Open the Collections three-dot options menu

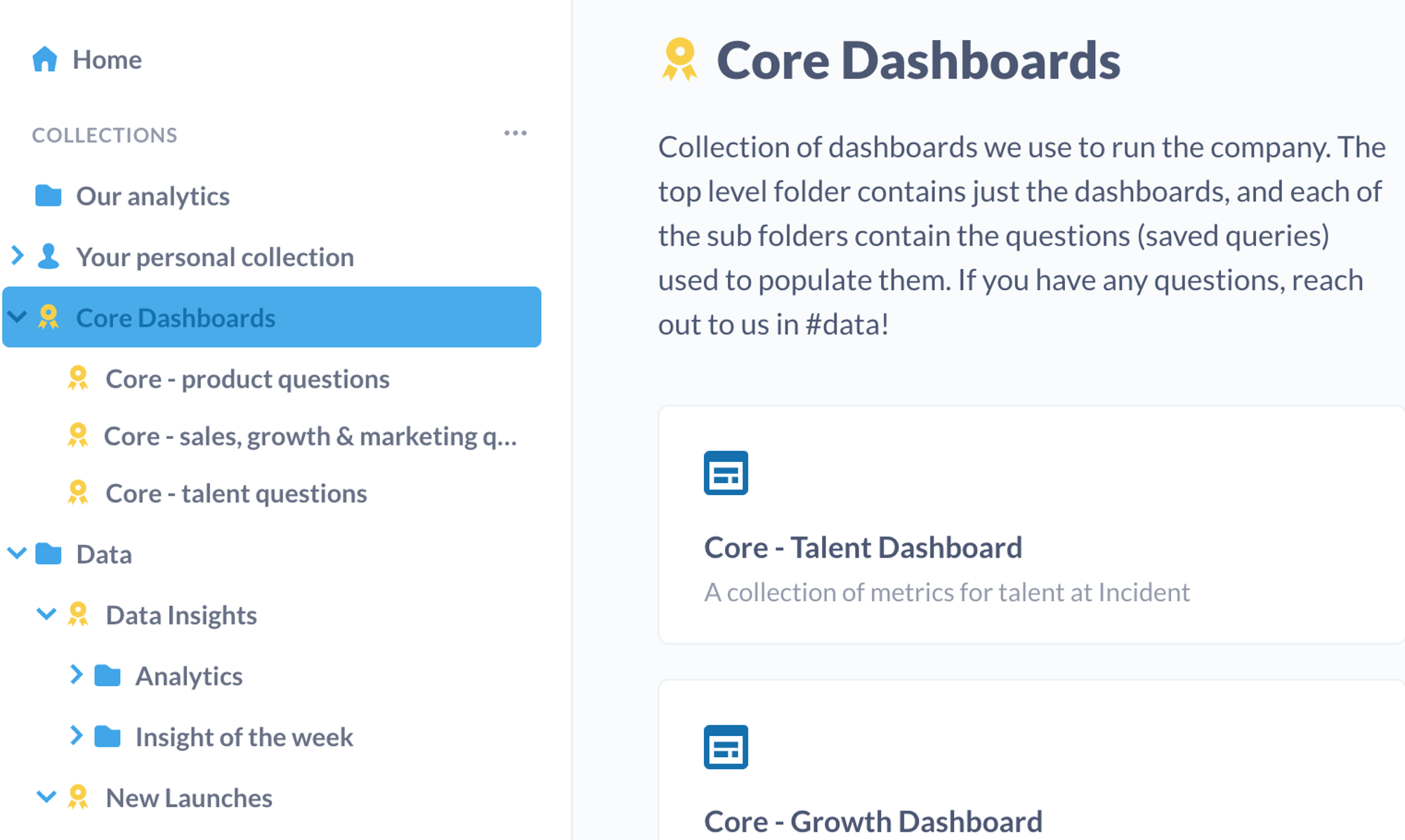pyautogui.click(x=515, y=133)
